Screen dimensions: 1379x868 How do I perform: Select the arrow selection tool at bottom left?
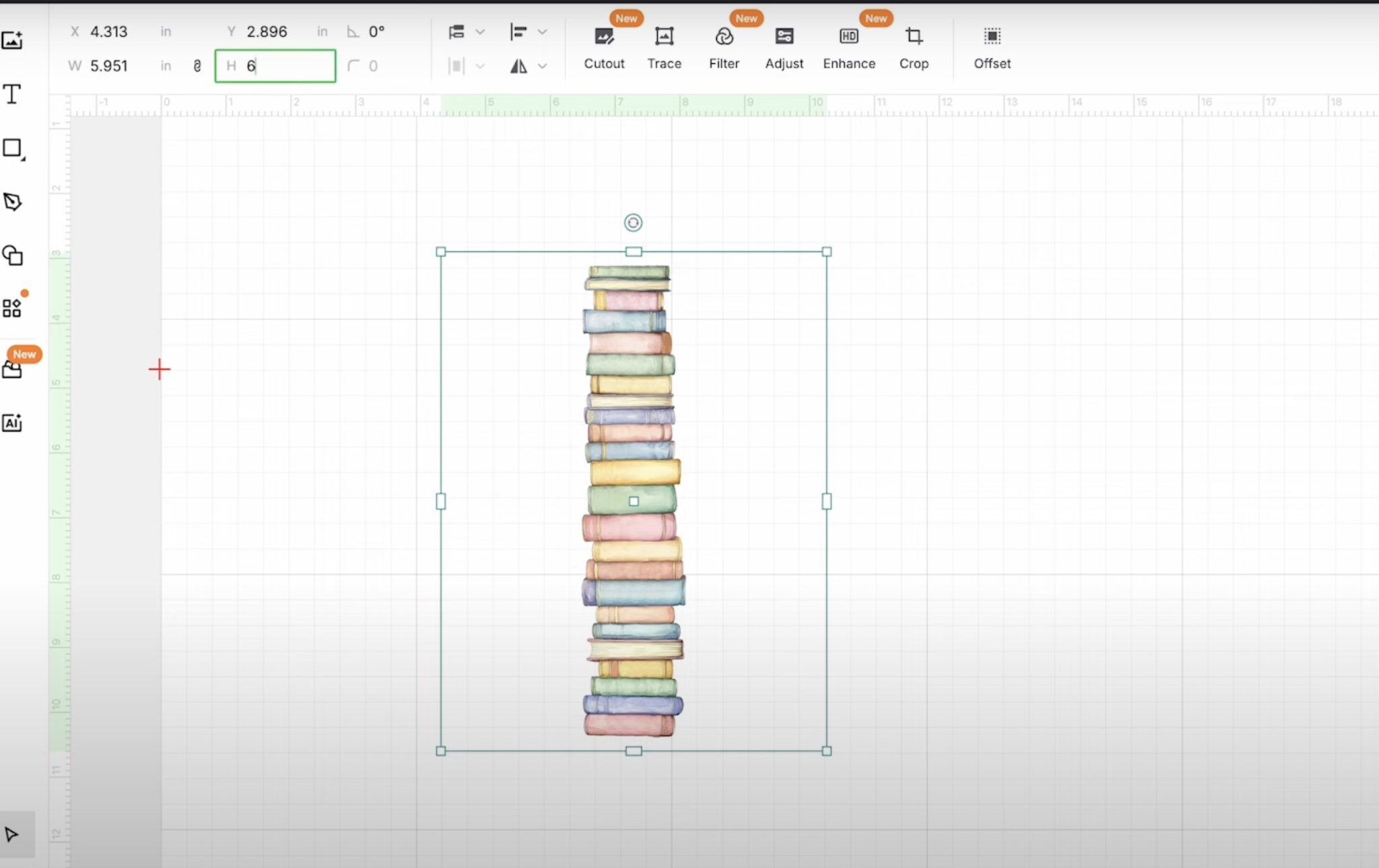(x=13, y=834)
